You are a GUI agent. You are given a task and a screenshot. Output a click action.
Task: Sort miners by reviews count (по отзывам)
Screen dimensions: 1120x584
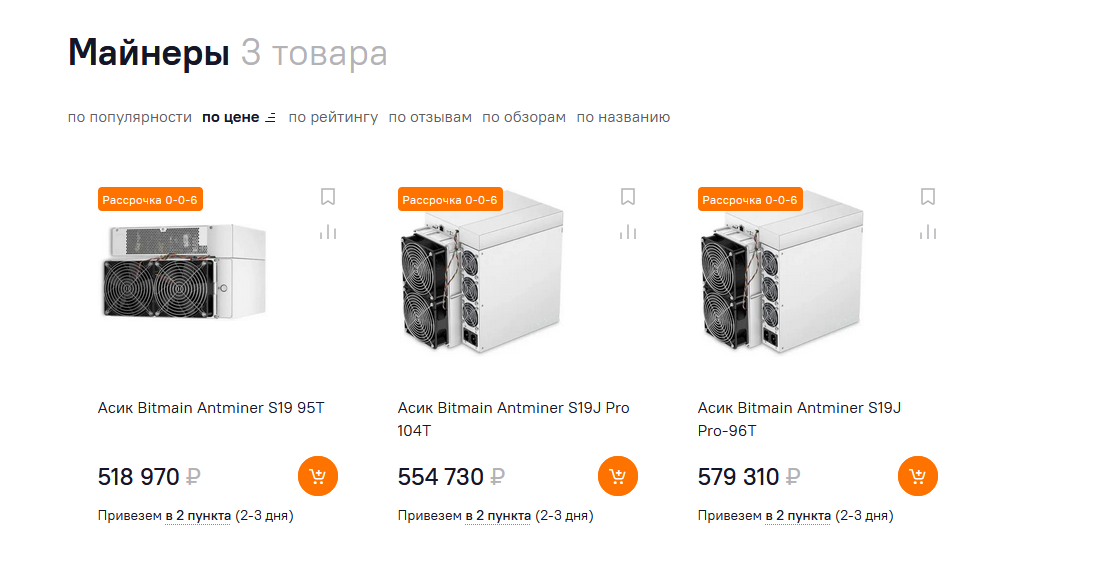(430, 117)
